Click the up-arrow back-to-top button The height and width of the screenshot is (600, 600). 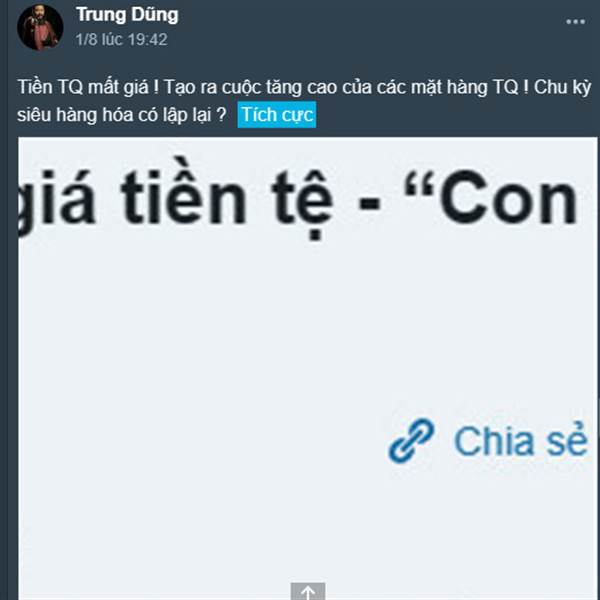tap(308, 591)
